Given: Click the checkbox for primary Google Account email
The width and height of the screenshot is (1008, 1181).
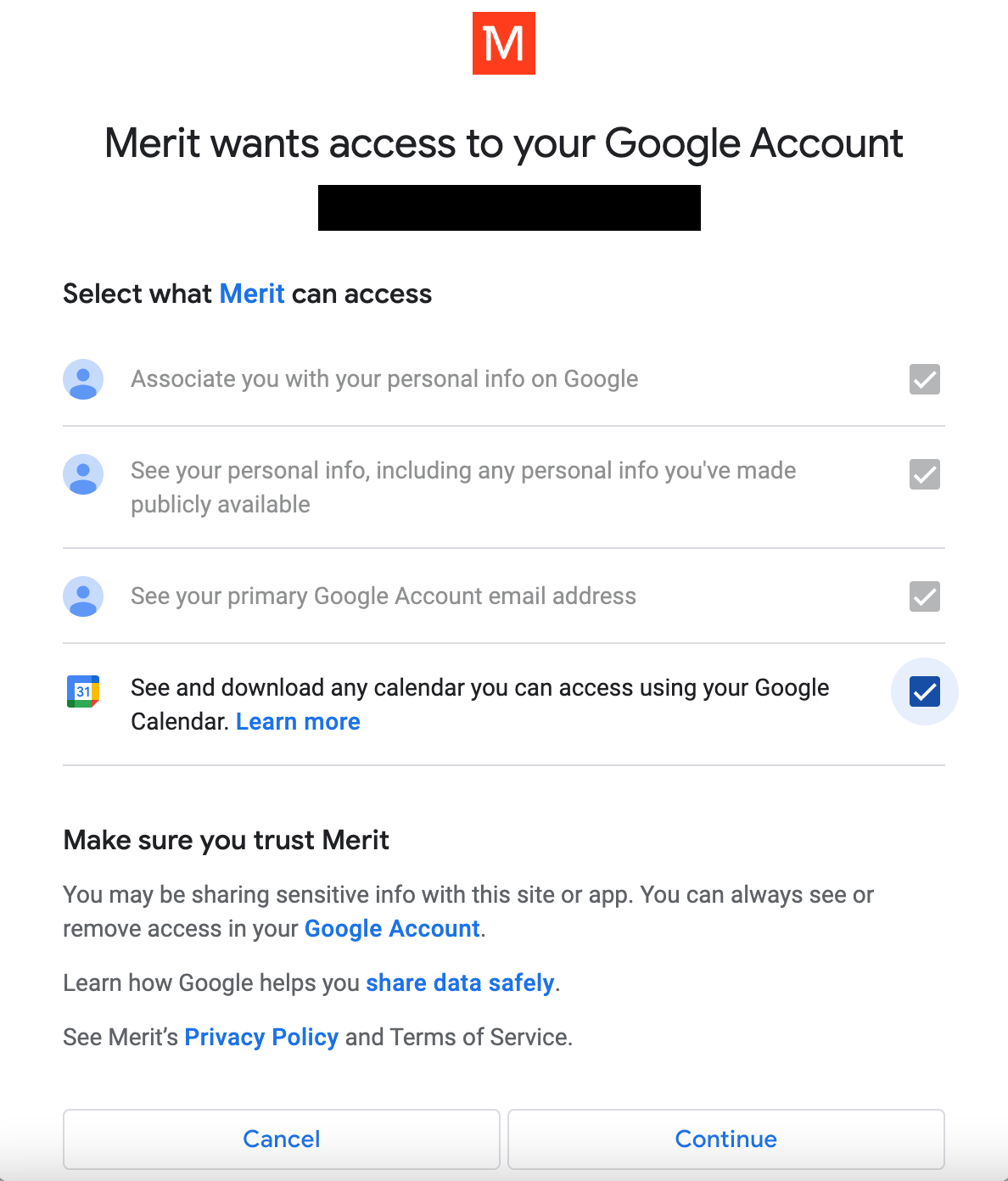Looking at the screenshot, I should (924, 596).
